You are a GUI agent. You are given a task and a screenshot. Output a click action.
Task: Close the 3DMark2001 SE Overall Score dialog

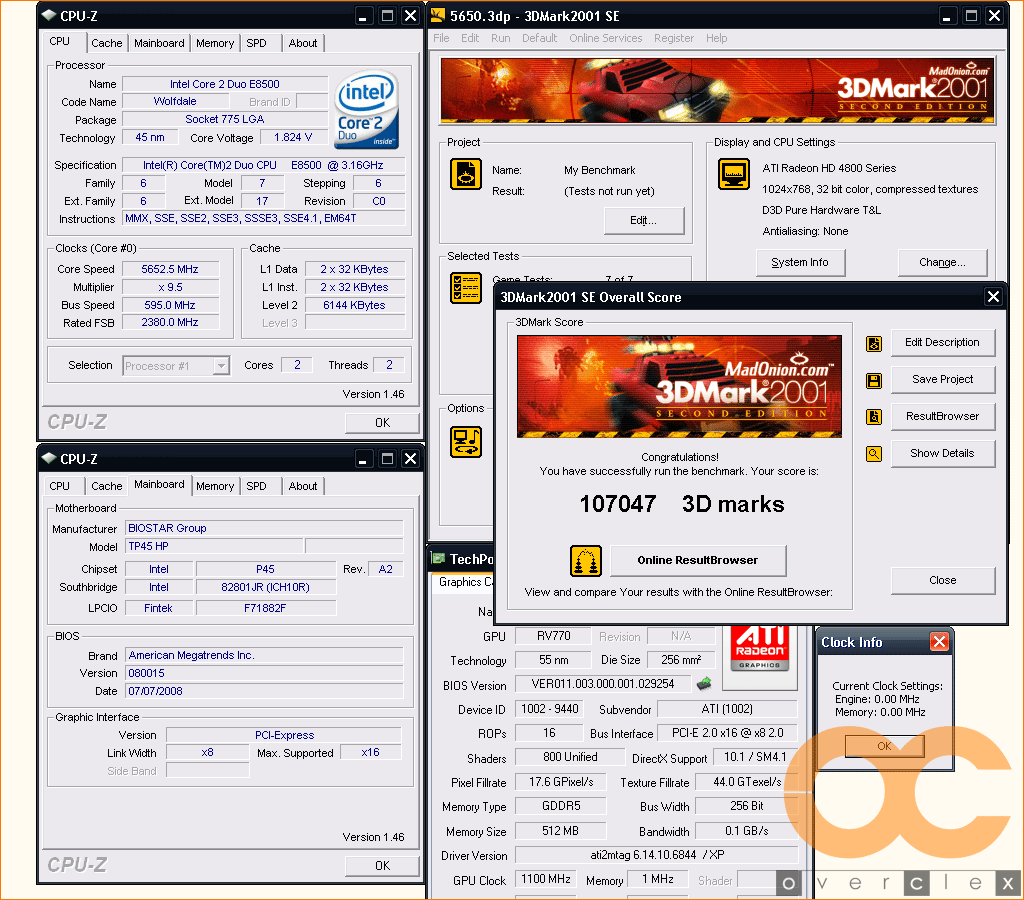click(993, 297)
